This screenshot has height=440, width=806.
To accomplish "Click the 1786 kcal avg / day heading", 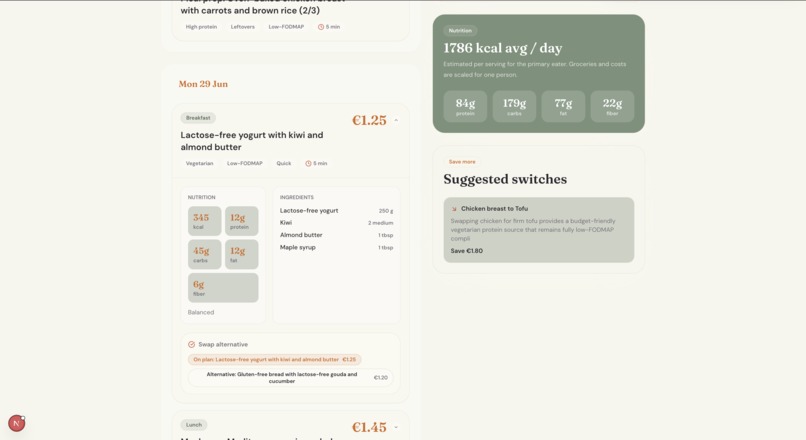I will [x=503, y=48].
